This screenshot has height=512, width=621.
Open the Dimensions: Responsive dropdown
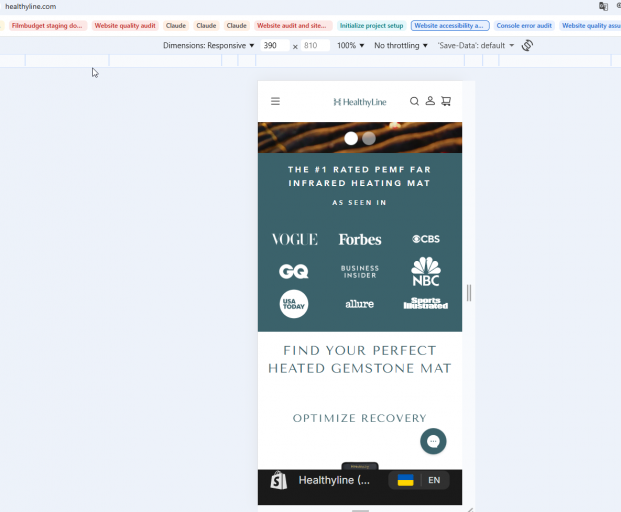tap(208, 46)
